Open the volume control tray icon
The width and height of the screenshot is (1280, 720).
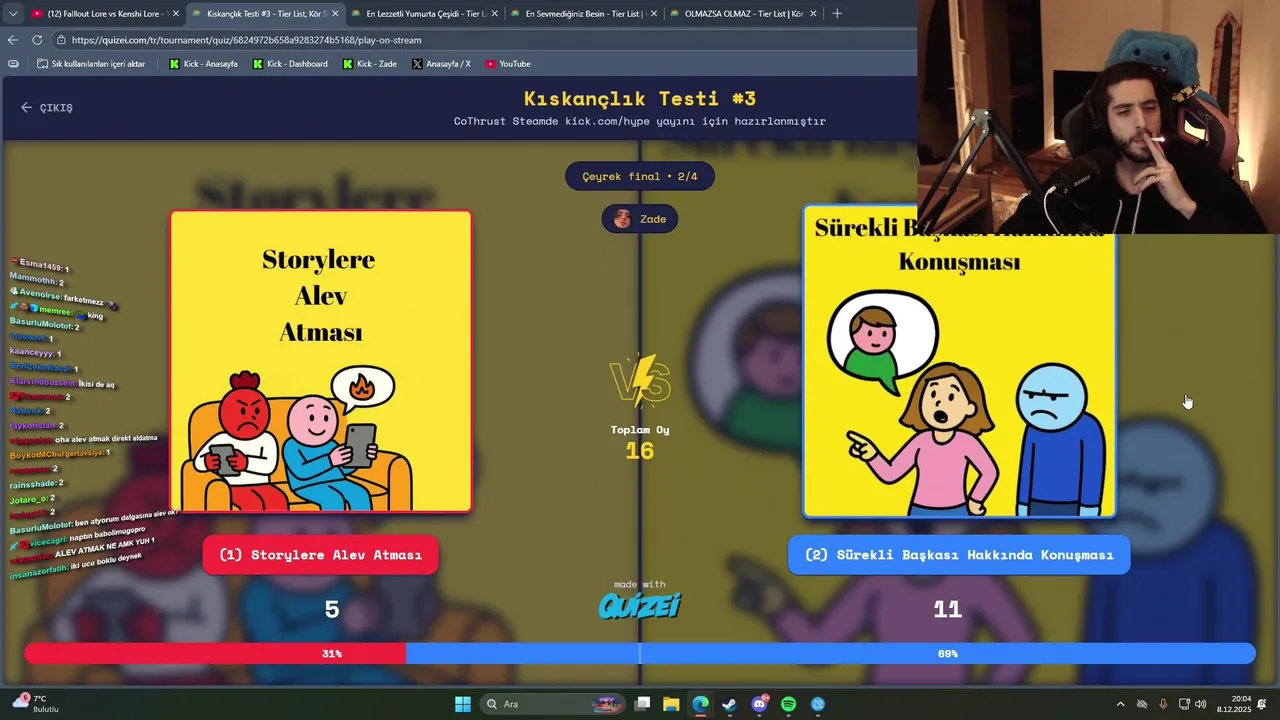coord(1200,704)
